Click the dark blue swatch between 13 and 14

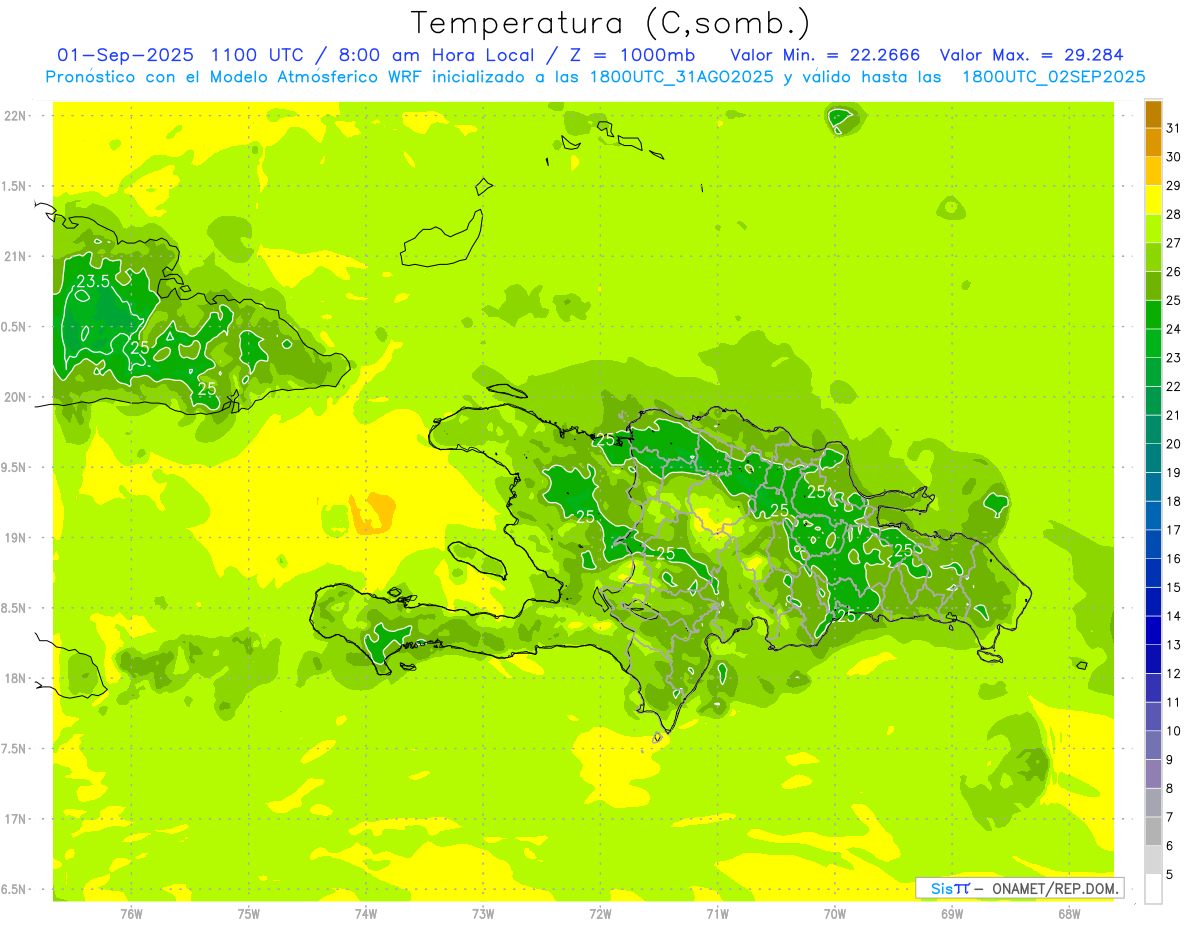tap(1153, 630)
